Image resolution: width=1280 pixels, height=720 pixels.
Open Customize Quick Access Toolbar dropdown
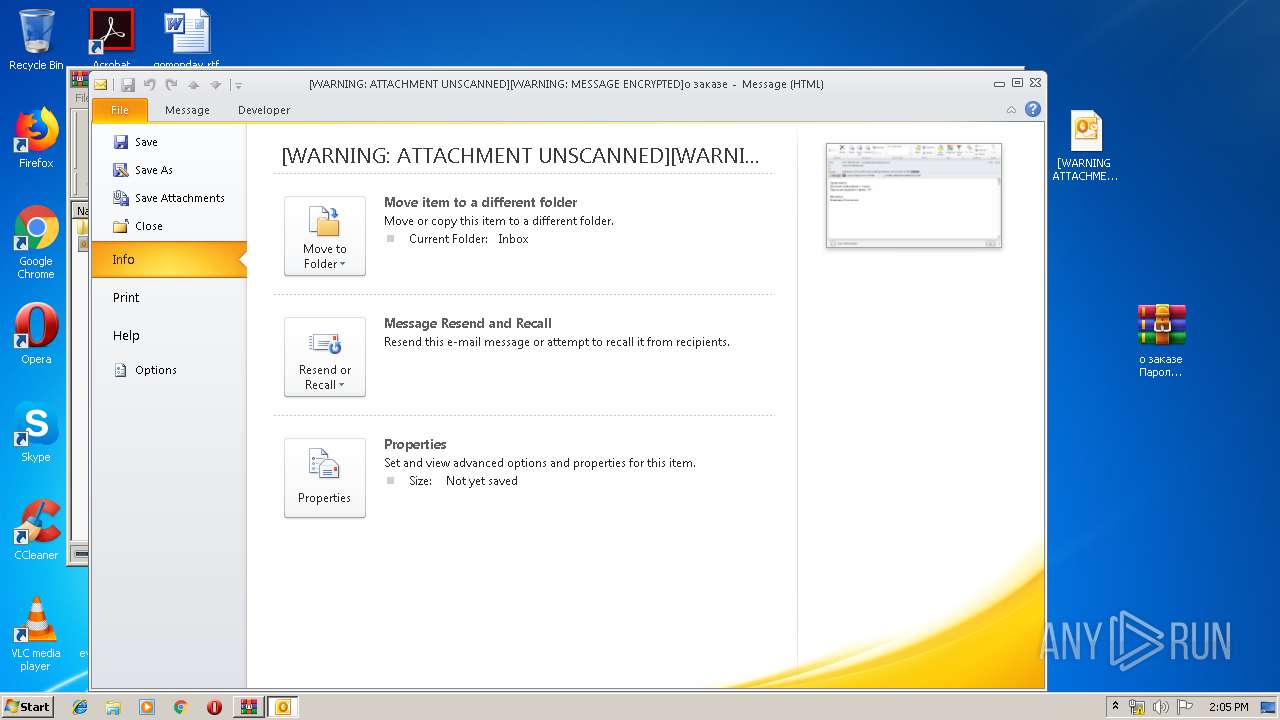point(238,85)
